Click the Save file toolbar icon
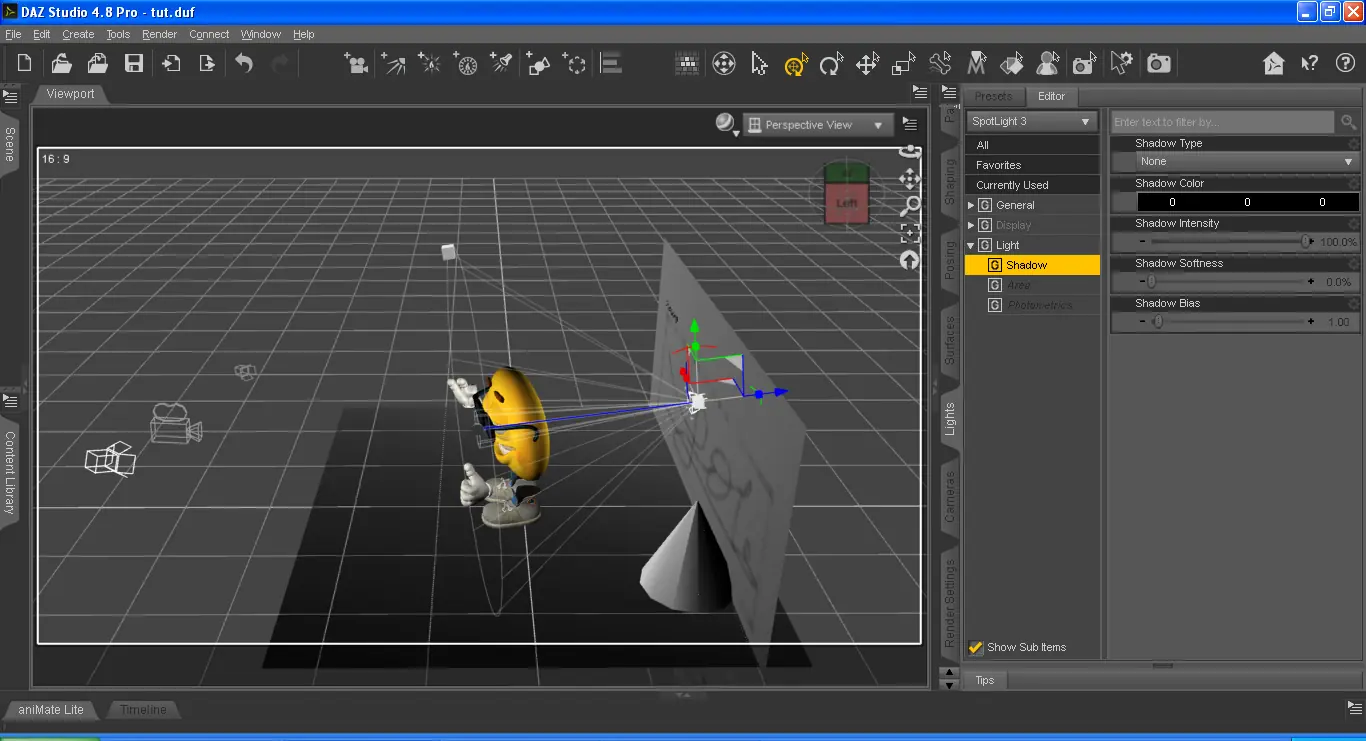Image resolution: width=1366 pixels, height=741 pixels. point(133,64)
